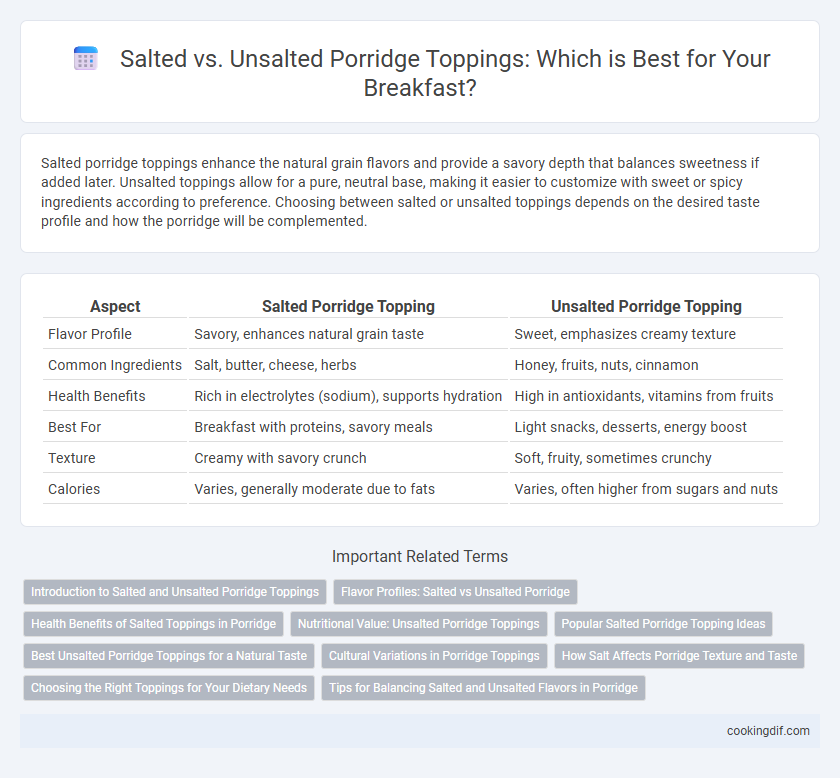
Task: Click the cell 'Rich in electrolytes (sodium), supports hydration'
Action: point(348,396)
